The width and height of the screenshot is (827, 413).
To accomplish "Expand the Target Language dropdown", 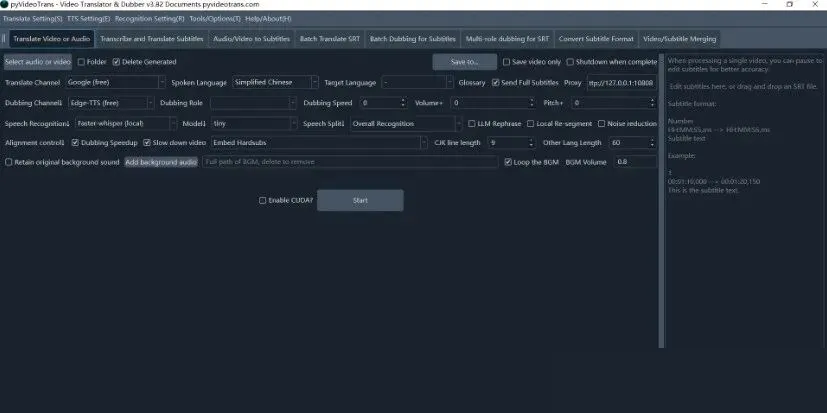I will [417, 82].
